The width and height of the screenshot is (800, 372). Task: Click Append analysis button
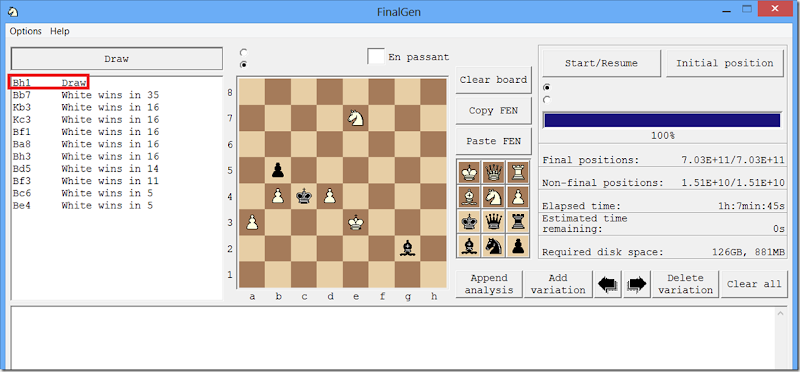pyautogui.click(x=489, y=284)
